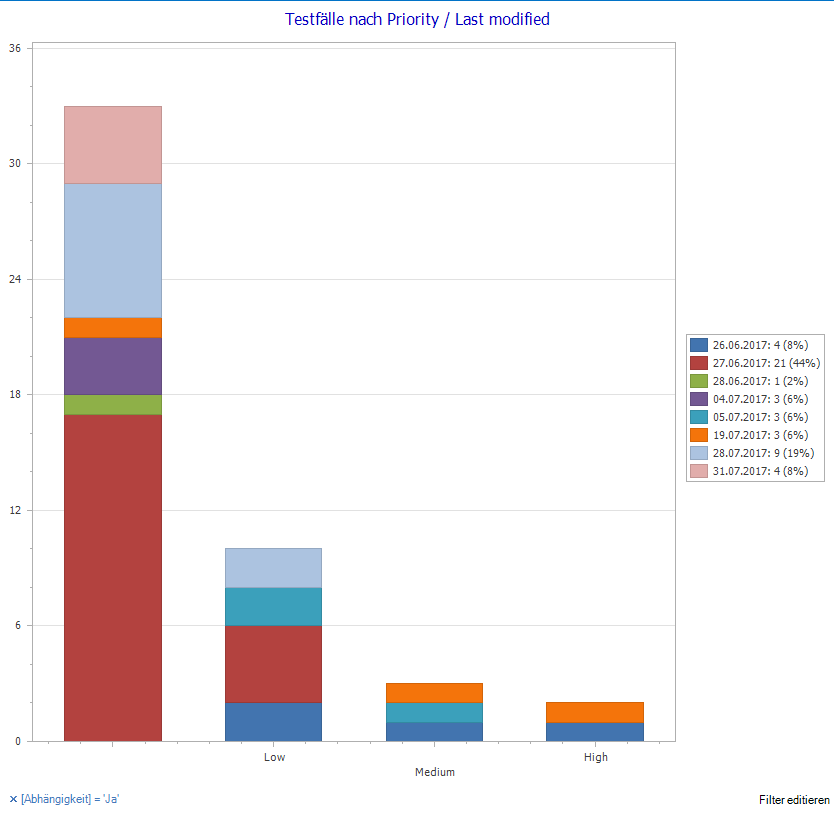Click the teal segment of the Low bar

coord(273,606)
